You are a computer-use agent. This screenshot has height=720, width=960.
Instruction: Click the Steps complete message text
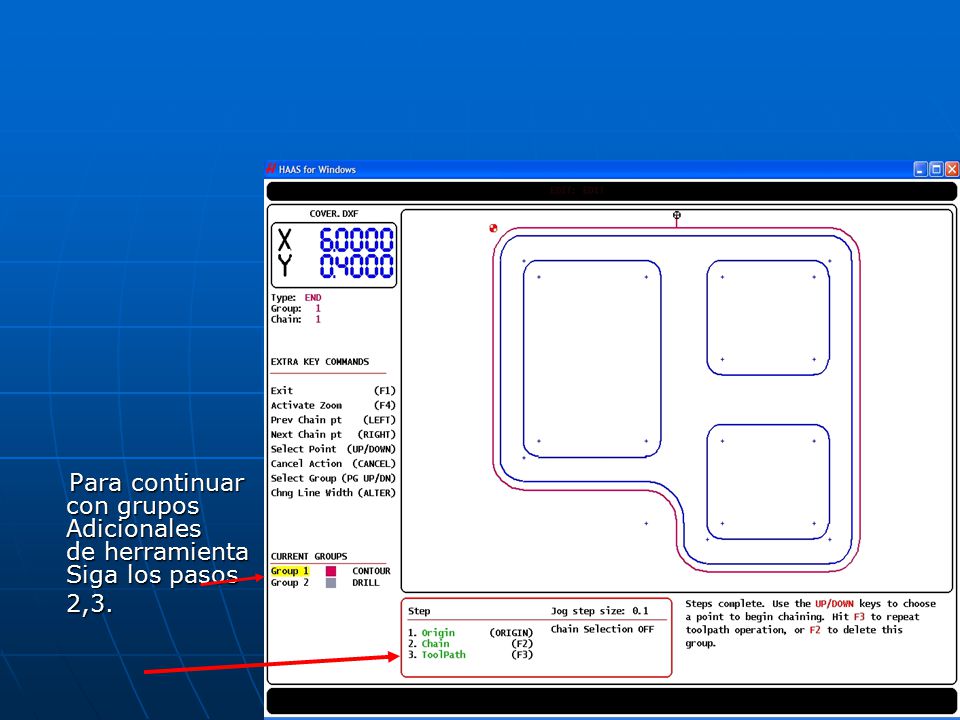pyautogui.click(x=811, y=623)
